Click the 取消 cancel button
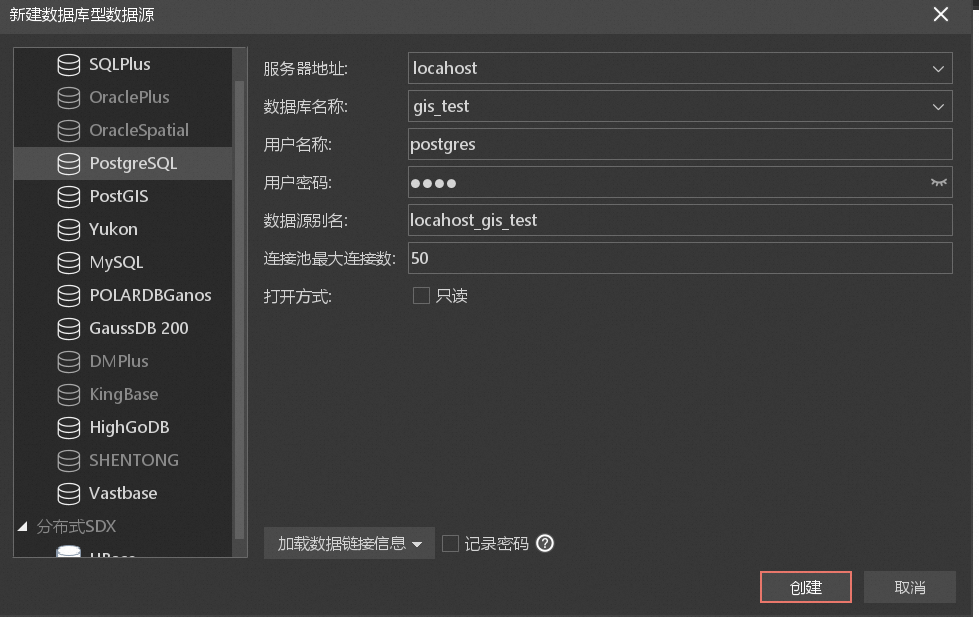 tap(910, 587)
